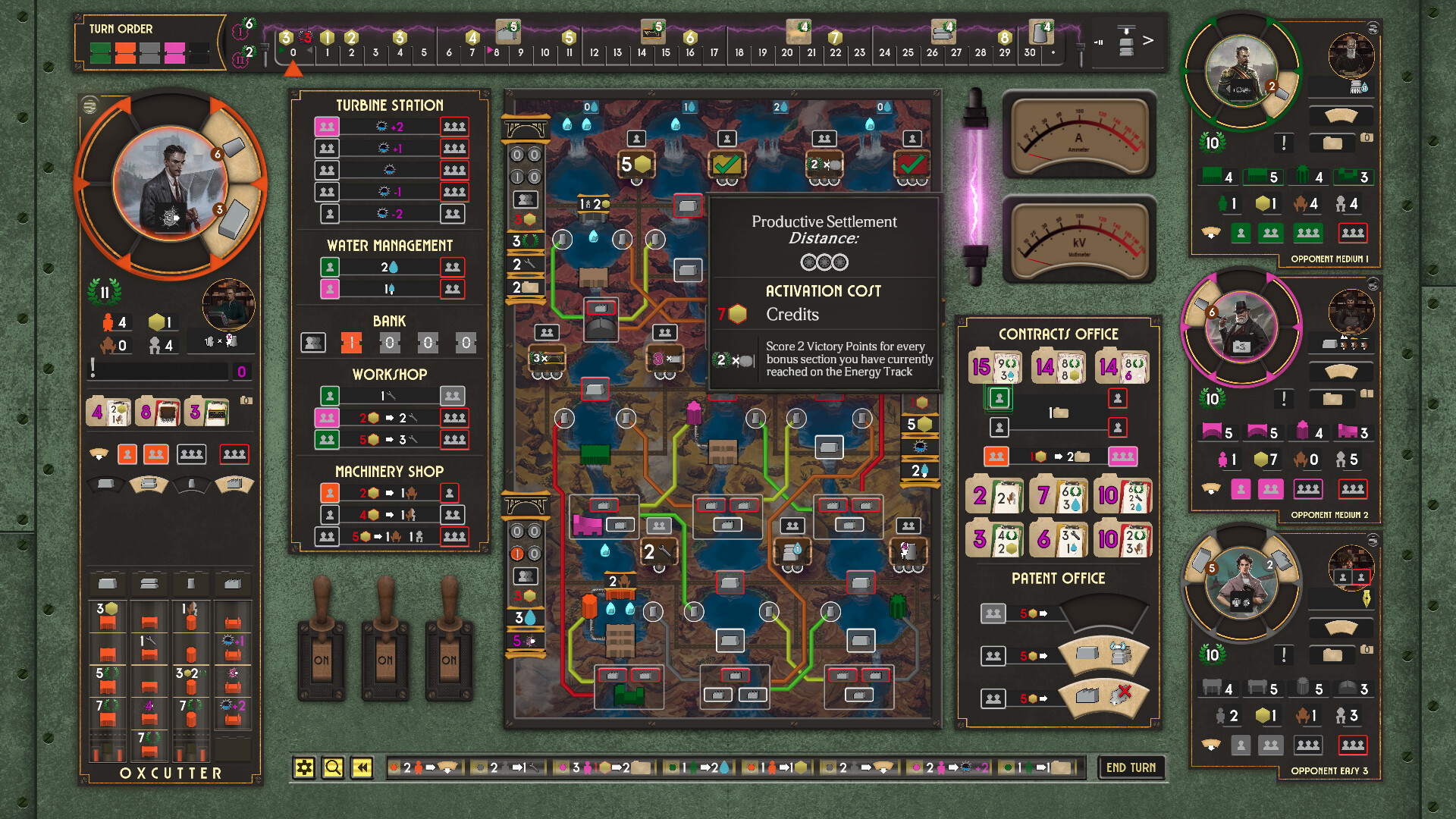The image size is (1456, 819).
Task: Select Machinery Shop two-credits orange worker slot
Action: pos(330,493)
